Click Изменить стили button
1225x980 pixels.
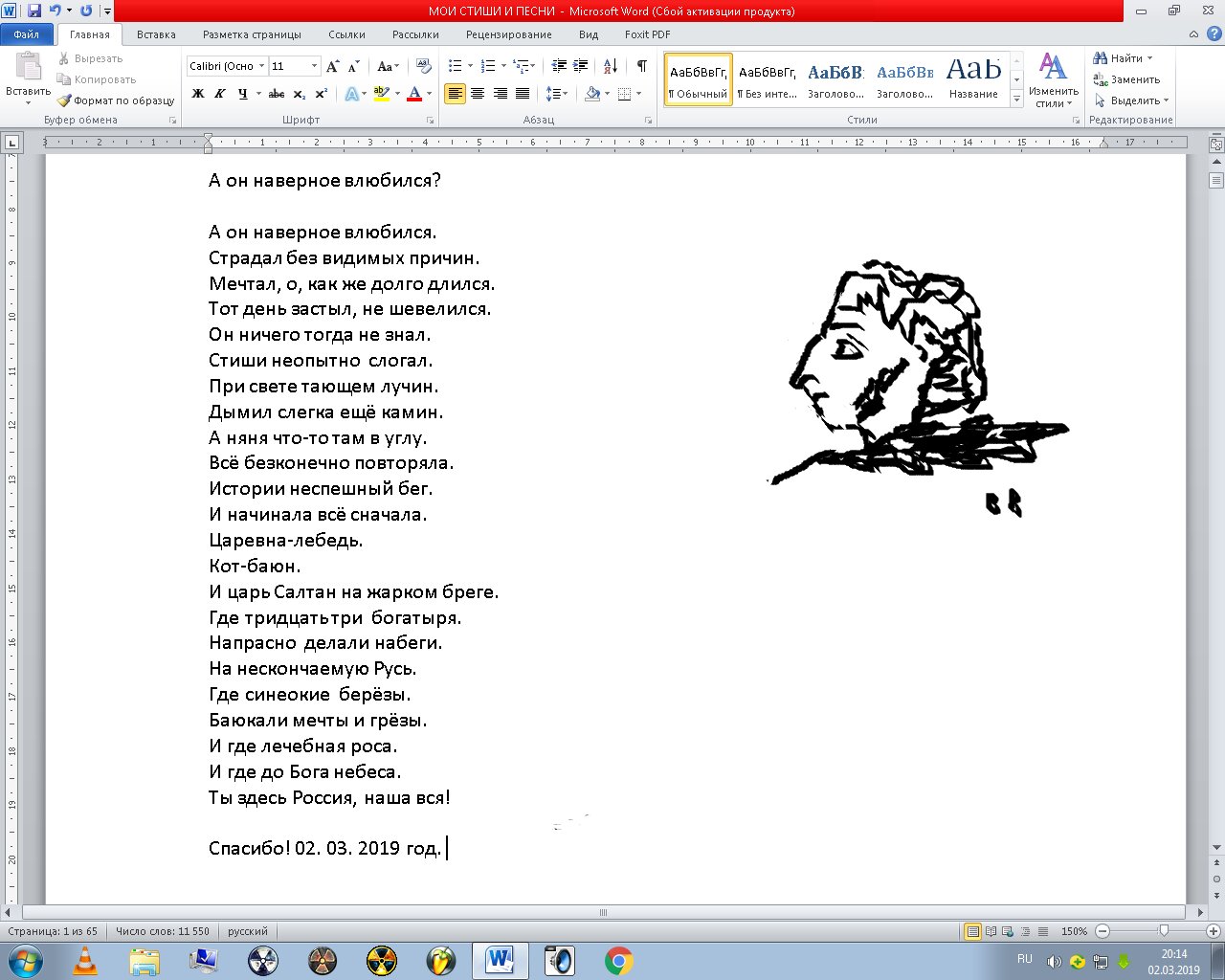coord(1054,80)
